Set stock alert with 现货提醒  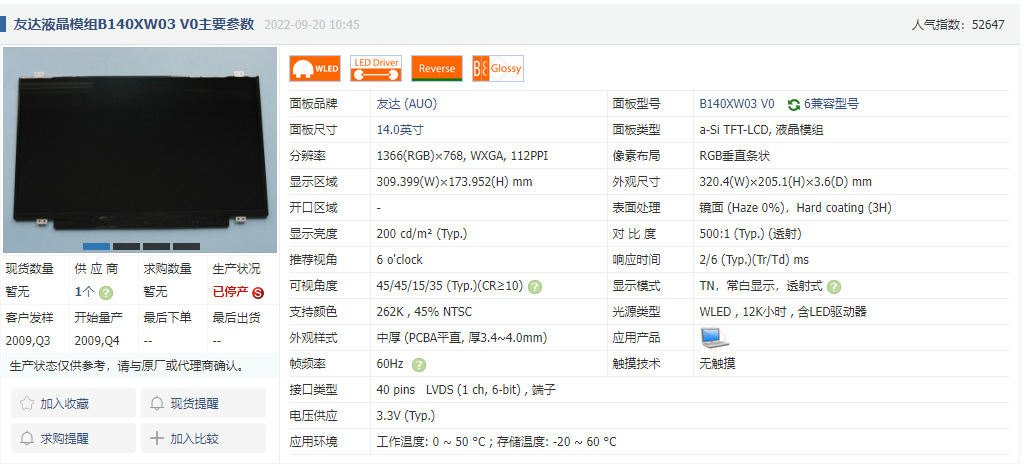[x=203, y=403]
